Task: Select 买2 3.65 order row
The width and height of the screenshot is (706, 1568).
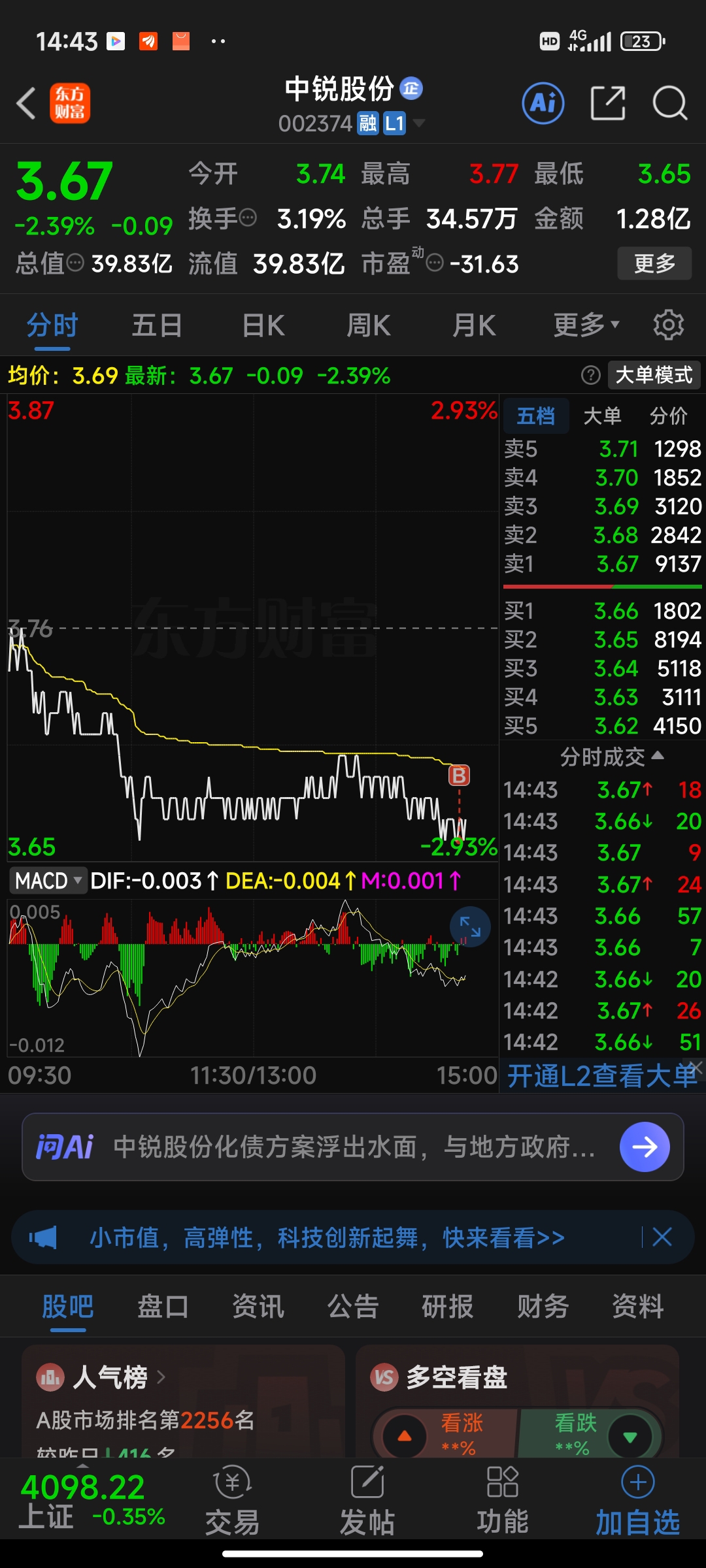Action: point(603,640)
